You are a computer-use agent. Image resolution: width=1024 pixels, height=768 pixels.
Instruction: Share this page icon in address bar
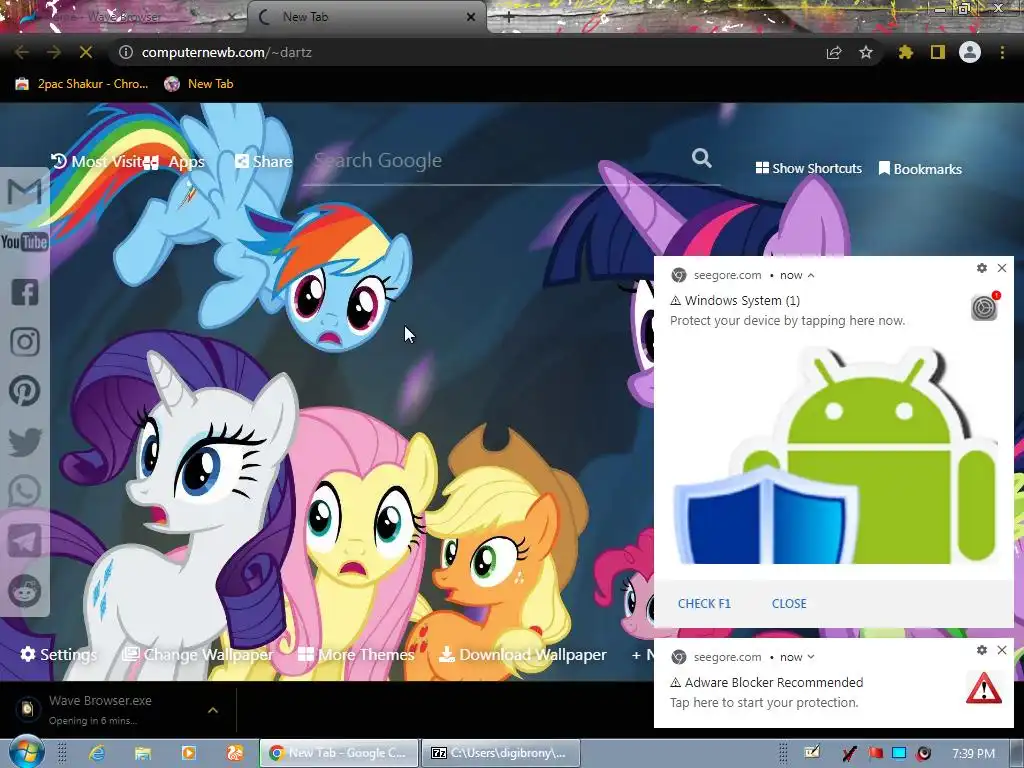pyautogui.click(x=833, y=52)
